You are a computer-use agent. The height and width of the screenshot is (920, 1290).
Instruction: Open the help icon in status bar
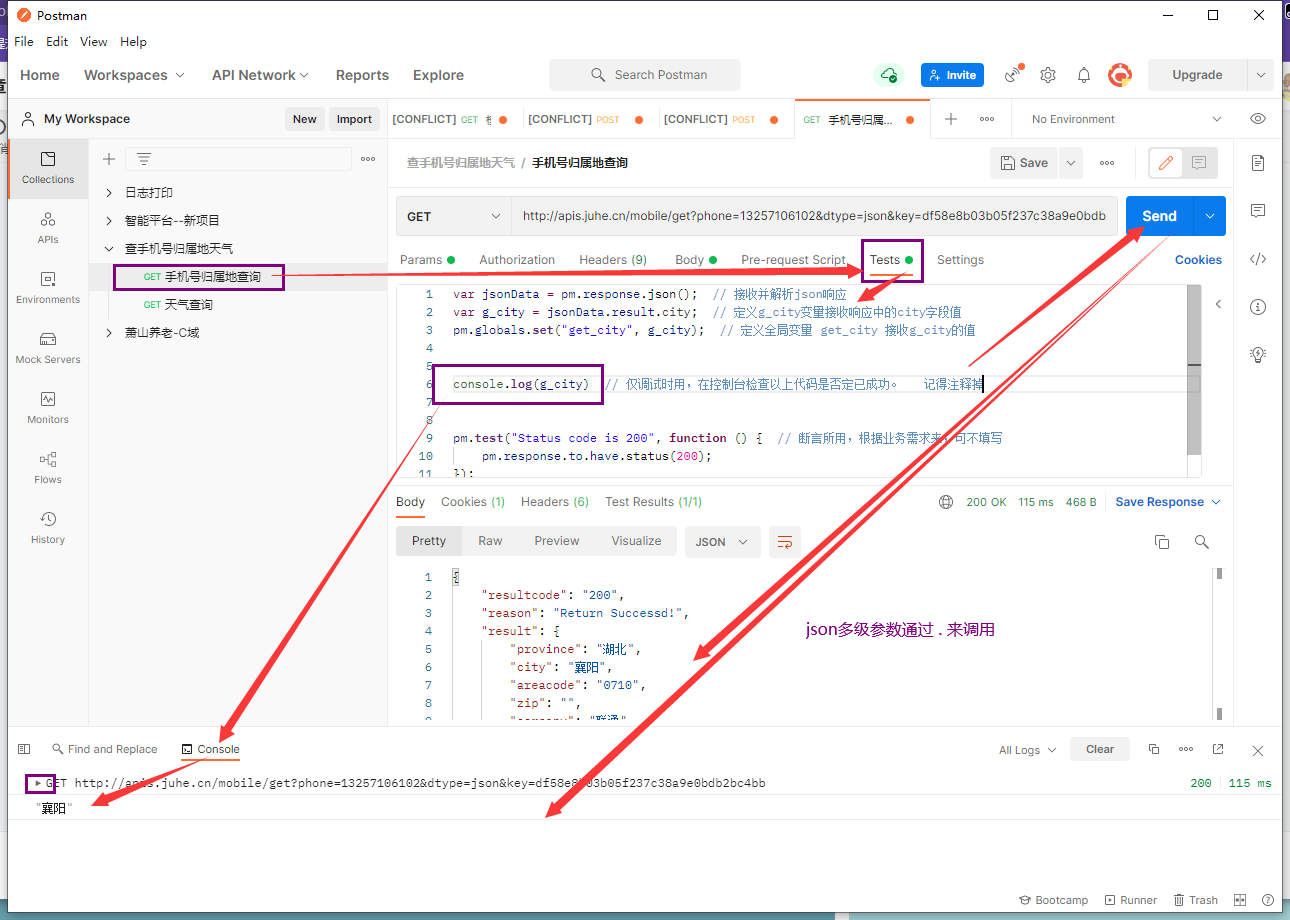click(x=1268, y=900)
